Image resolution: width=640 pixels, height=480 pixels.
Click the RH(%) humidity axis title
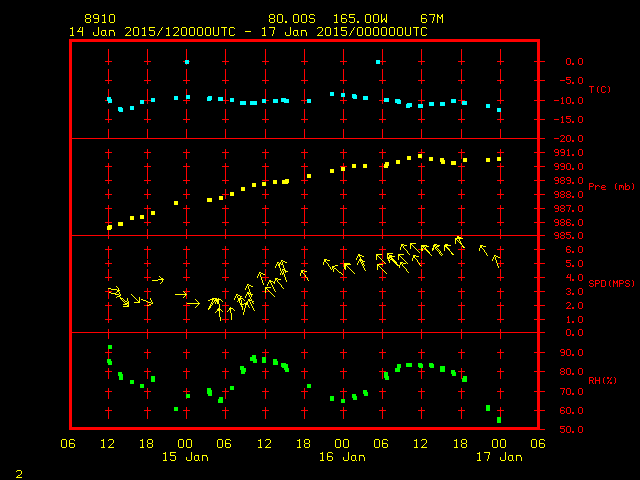pyautogui.click(x=602, y=380)
